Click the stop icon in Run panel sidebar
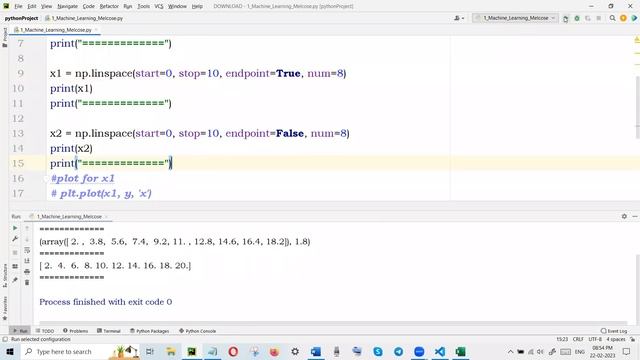This screenshot has height=360, width=640. pos(15,253)
